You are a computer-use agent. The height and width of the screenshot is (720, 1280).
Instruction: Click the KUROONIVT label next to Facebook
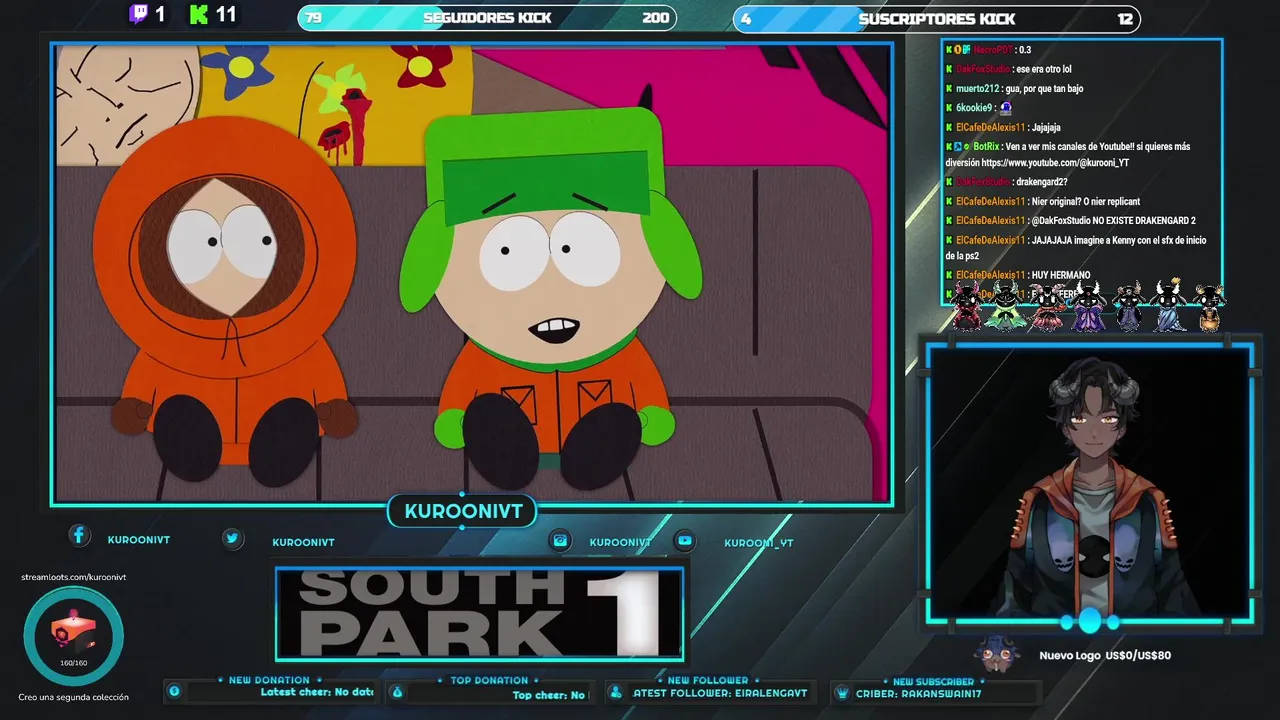click(x=138, y=539)
